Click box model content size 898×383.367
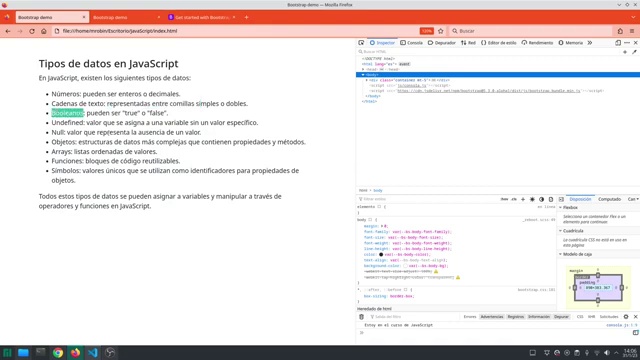The width and height of the screenshot is (640, 360). coord(598,288)
